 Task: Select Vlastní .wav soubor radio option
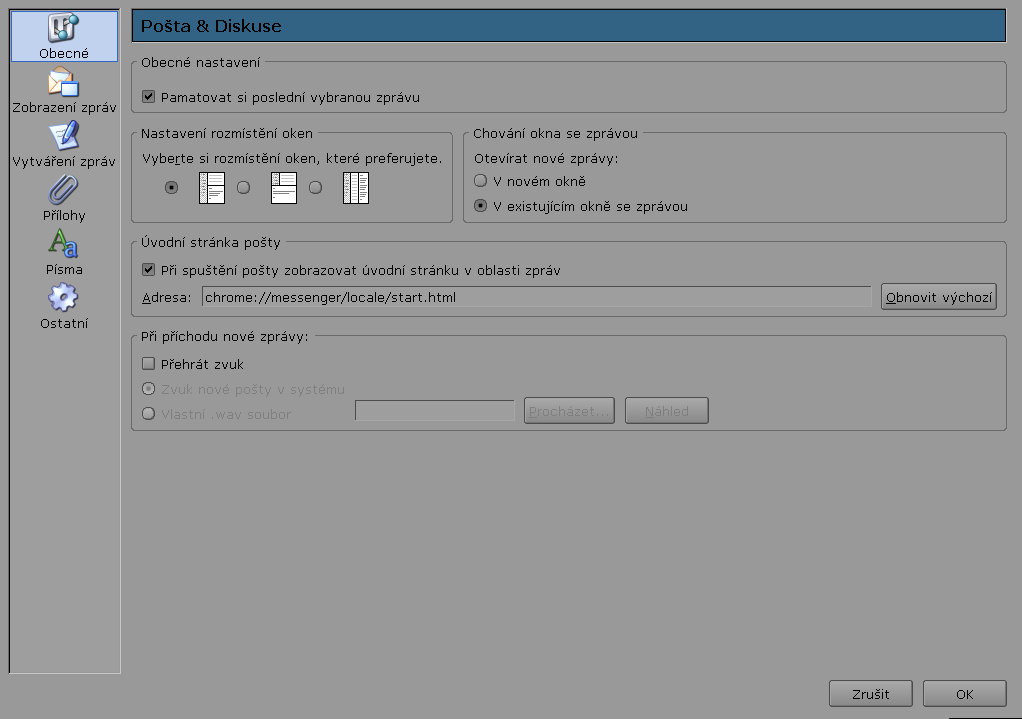[x=149, y=413]
